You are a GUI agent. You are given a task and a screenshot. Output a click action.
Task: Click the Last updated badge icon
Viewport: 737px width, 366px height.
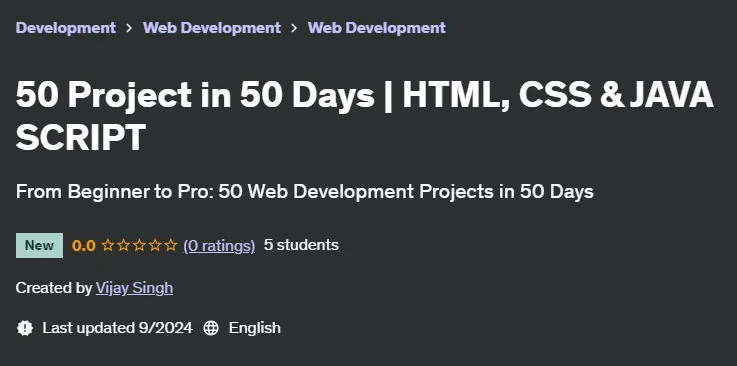point(25,328)
